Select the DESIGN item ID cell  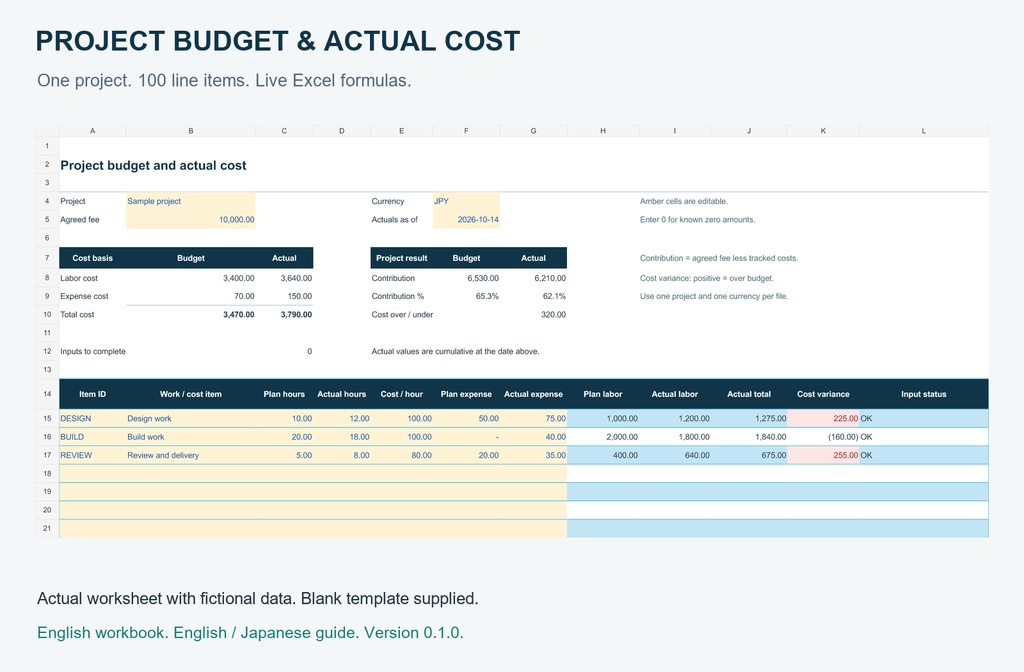[93, 419]
